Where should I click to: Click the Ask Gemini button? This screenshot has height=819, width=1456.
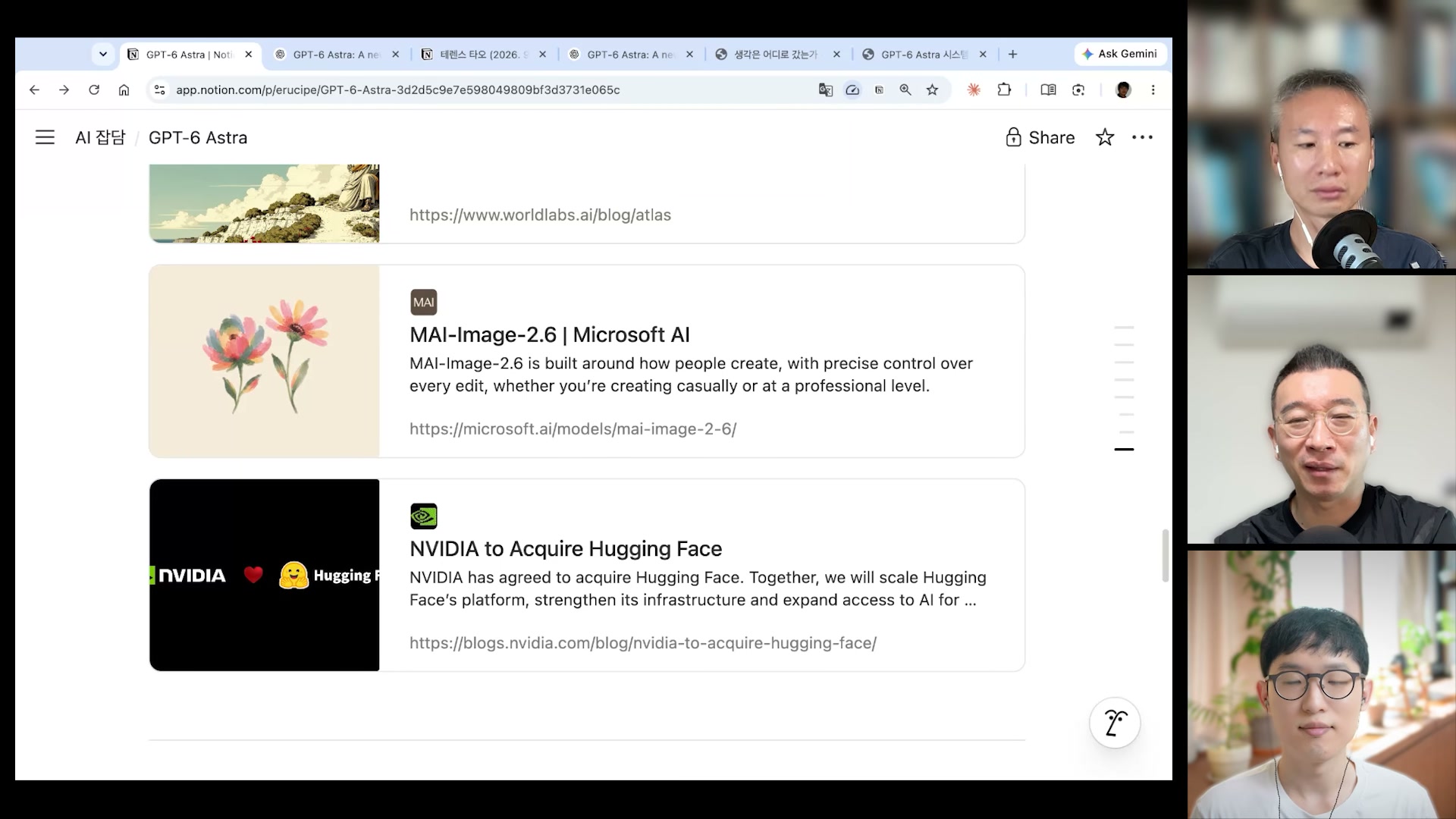coord(1120,54)
